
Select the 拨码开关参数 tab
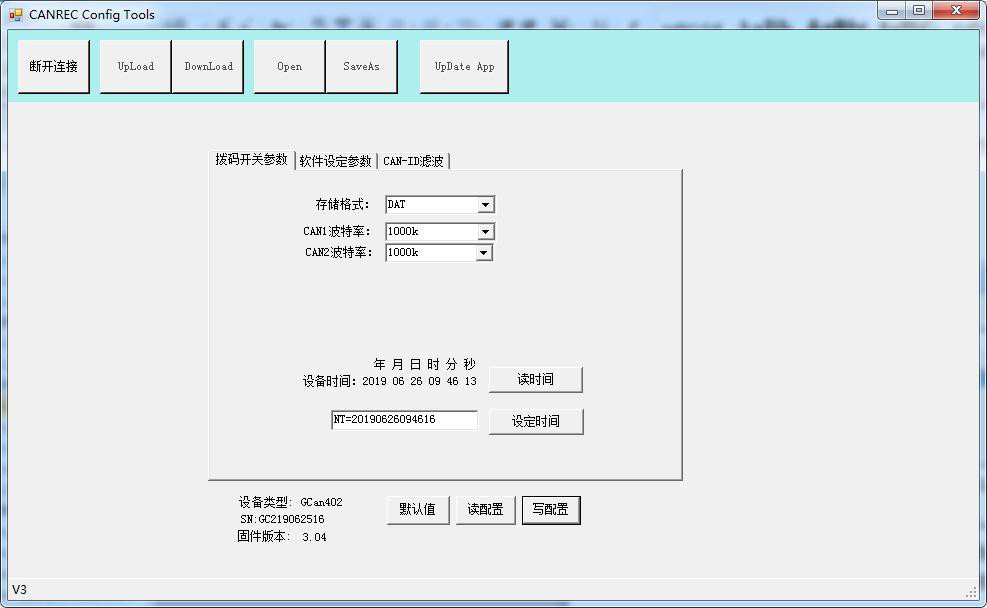(251, 160)
